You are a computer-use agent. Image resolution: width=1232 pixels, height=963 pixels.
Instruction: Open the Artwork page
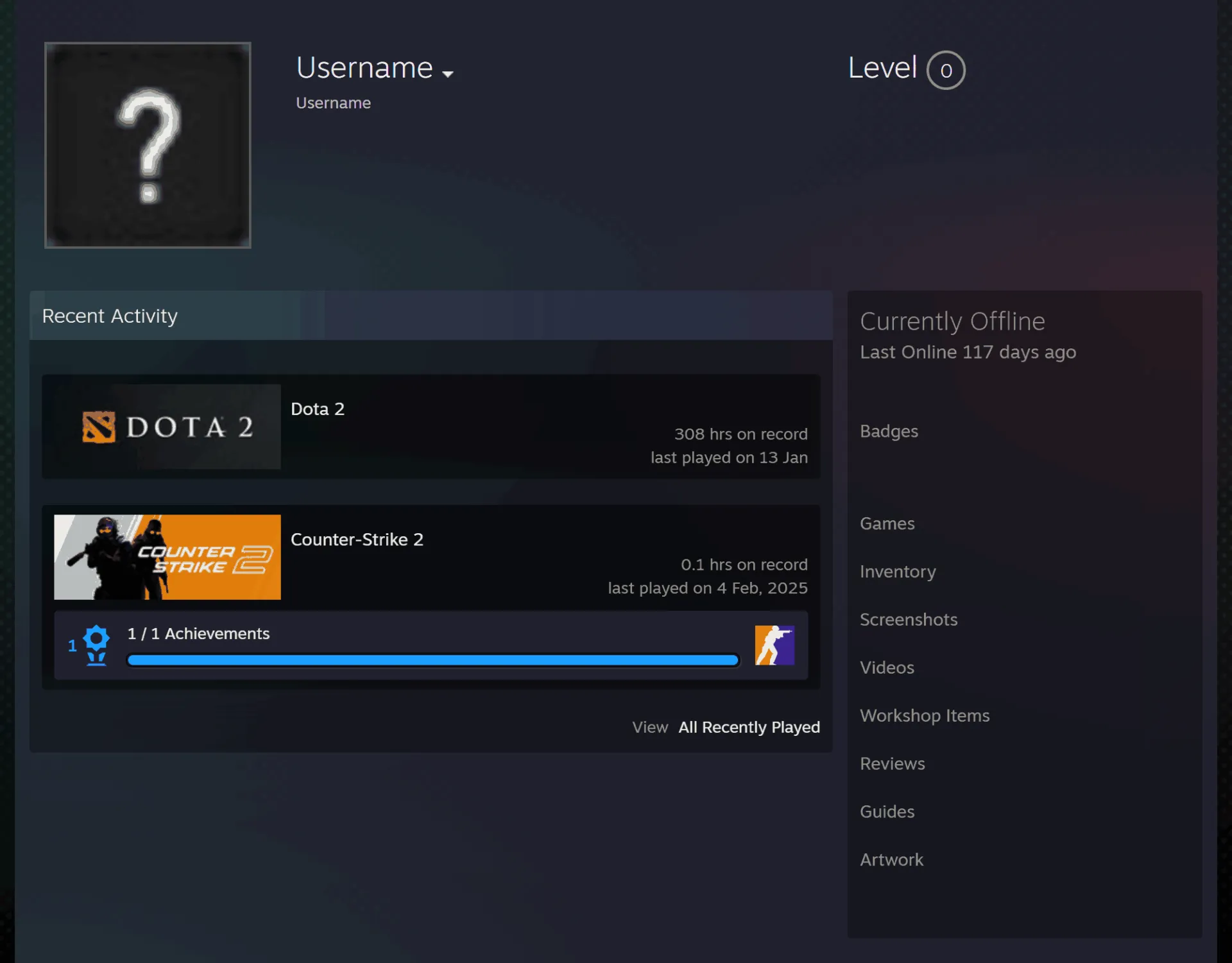point(892,860)
